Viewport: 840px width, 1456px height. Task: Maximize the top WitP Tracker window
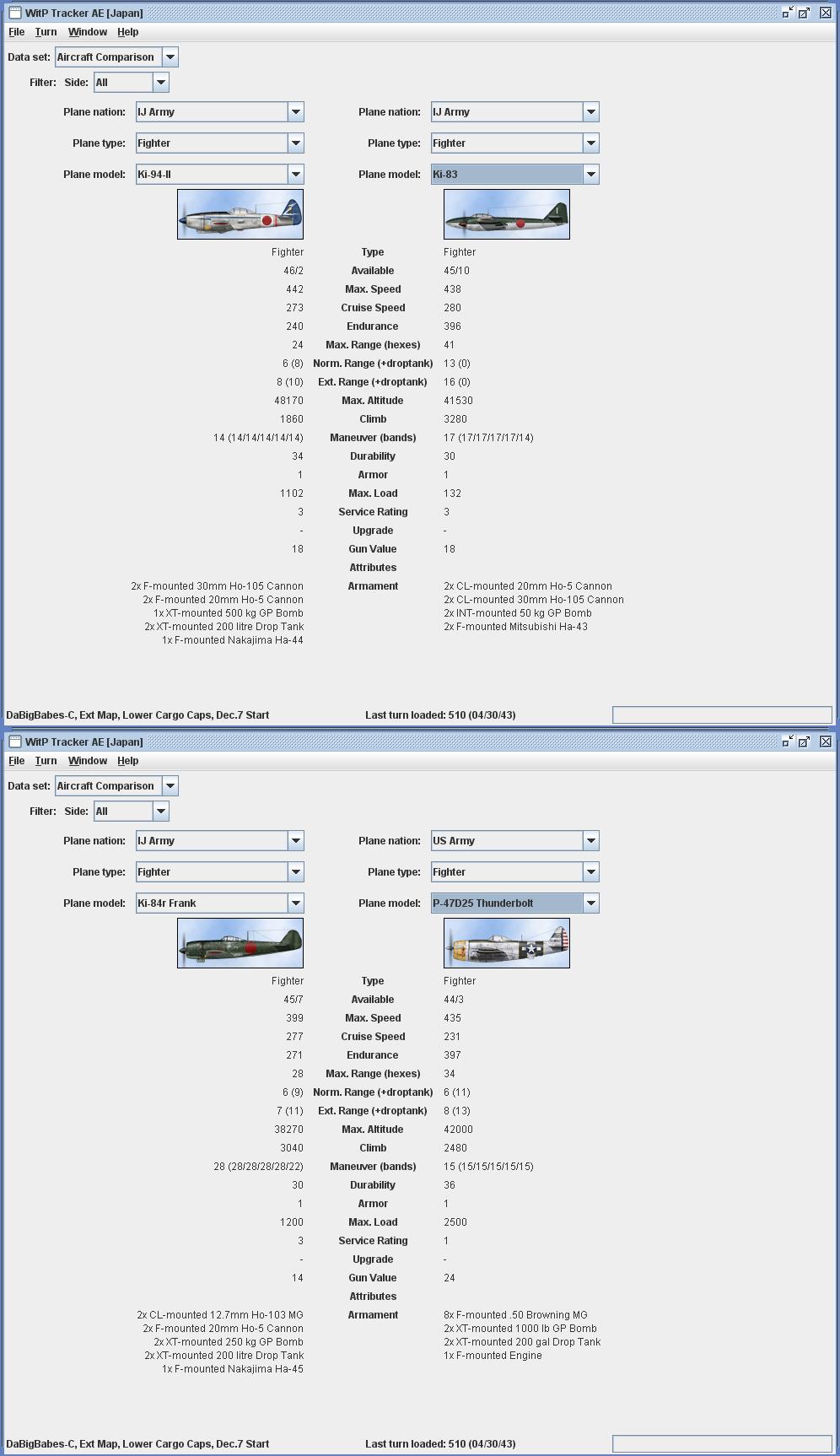(x=805, y=13)
